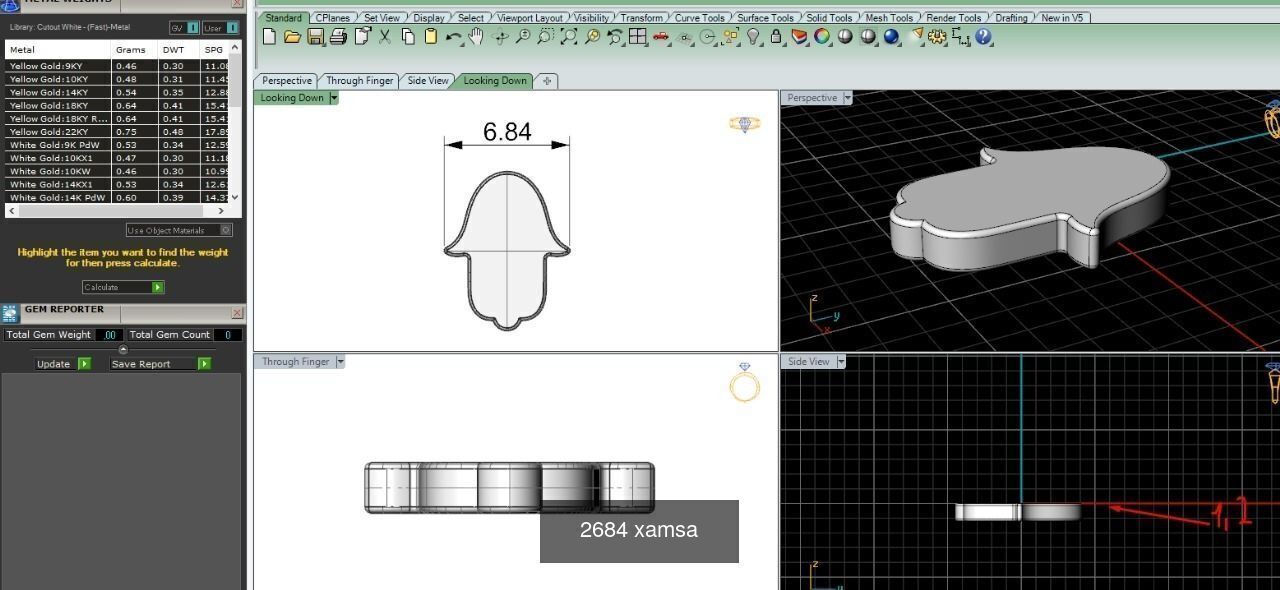Click the Dimension tool icon
The width and height of the screenshot is (1280, 590).
click(960, 37)
